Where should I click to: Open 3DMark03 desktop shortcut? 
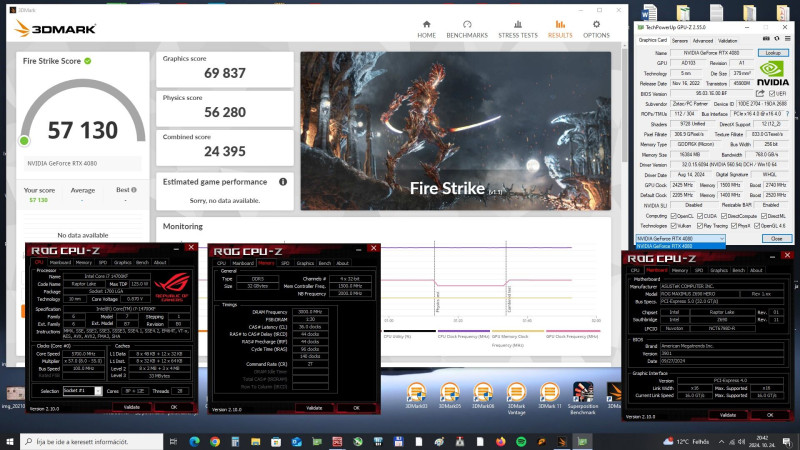click(x=416, y=396)
